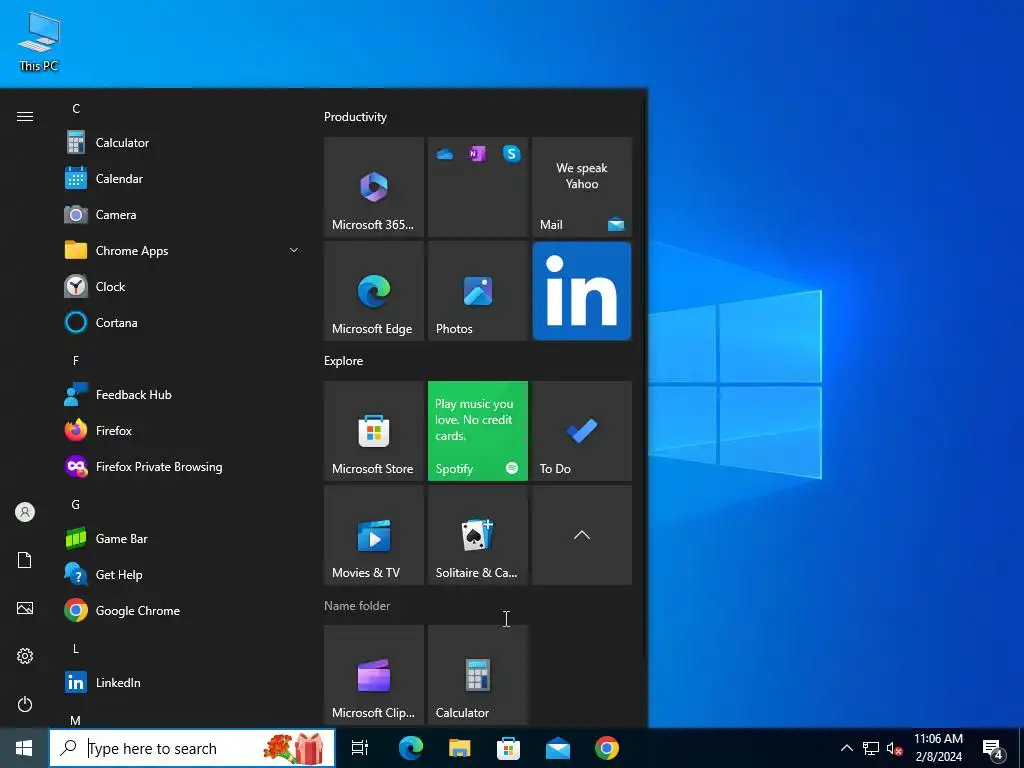Open Feedback Hub
1024x768 pixels.
pyautogui.click(x=183, y=394)
